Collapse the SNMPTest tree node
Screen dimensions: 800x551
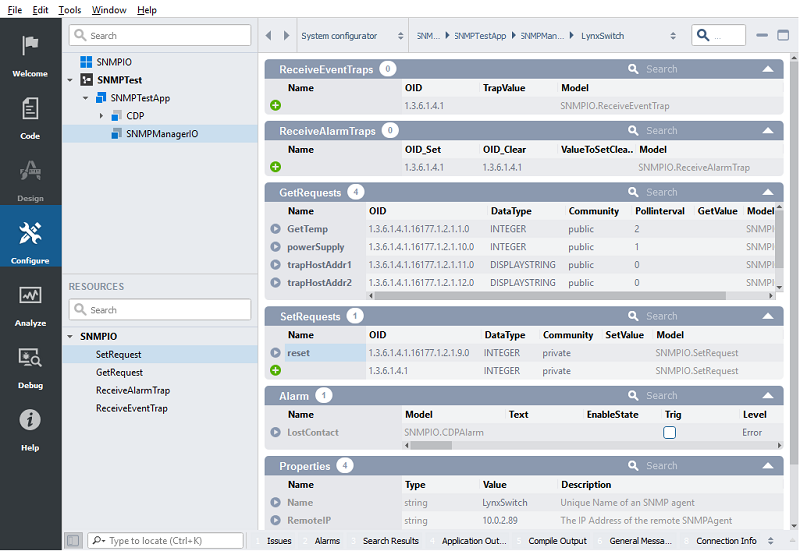click(x=70, y=80)
